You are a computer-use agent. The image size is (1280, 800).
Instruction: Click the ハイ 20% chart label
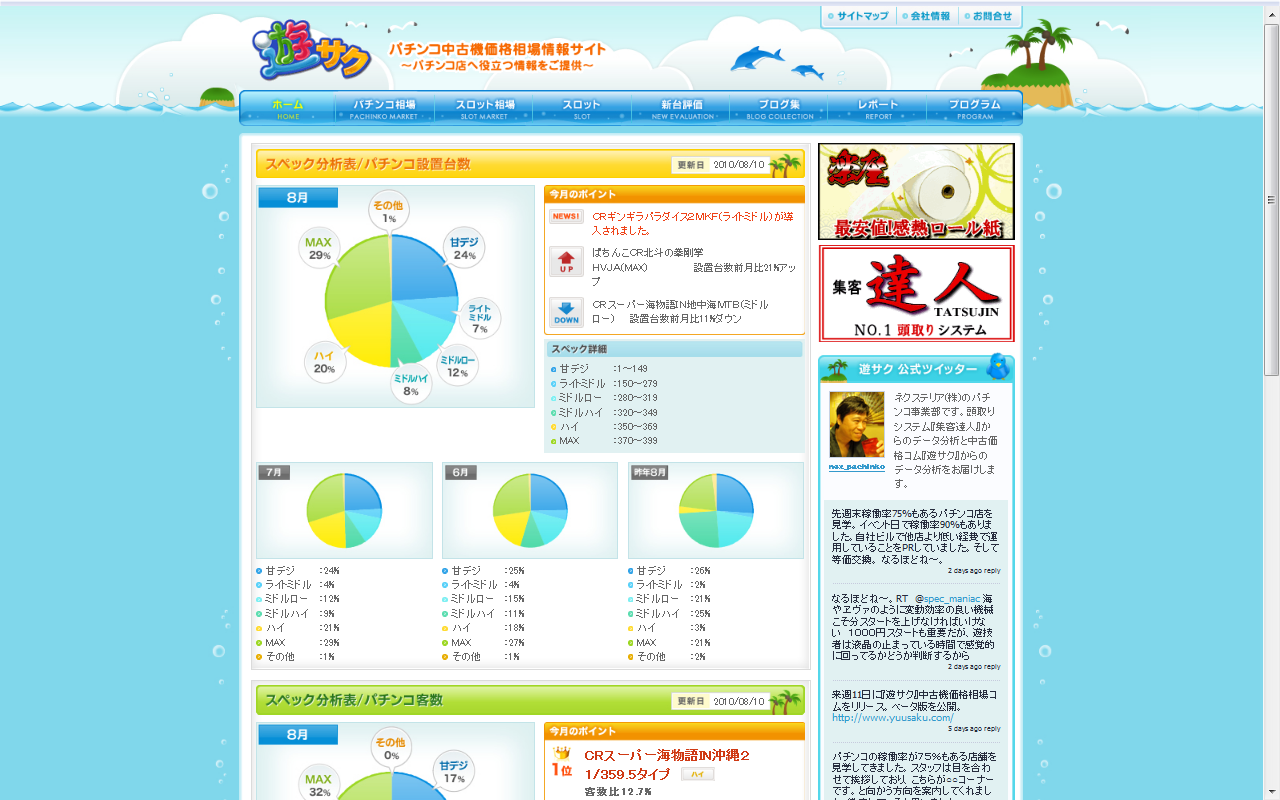325,361
